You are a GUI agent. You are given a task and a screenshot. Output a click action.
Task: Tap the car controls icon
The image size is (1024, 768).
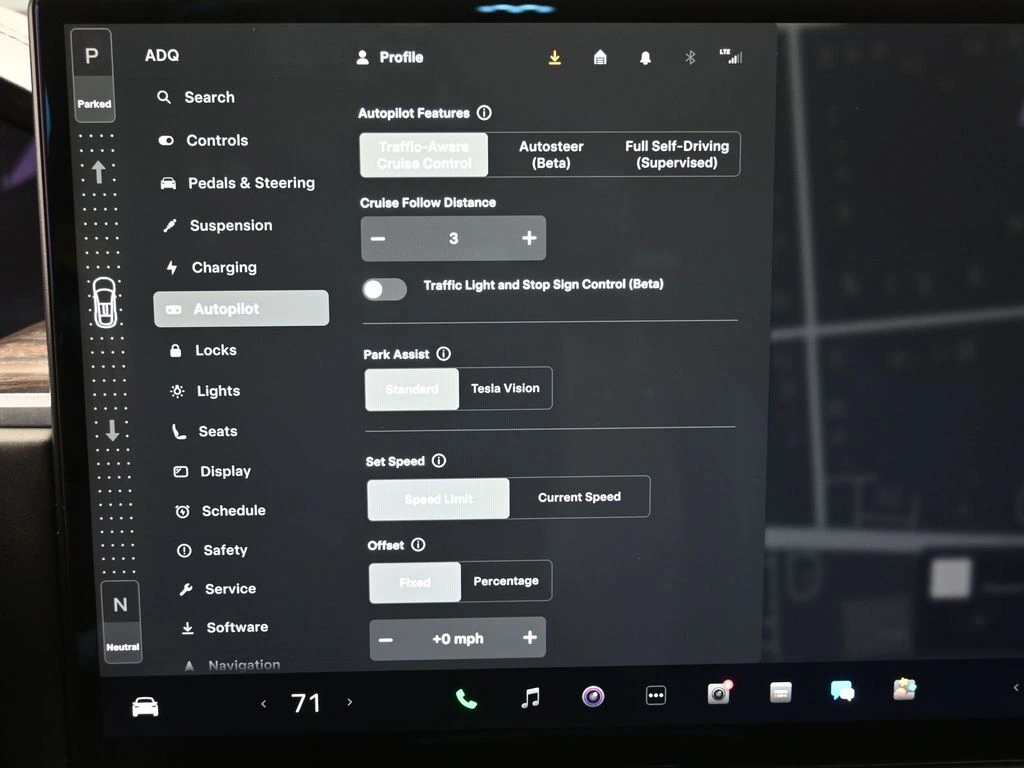coord(146,707)
